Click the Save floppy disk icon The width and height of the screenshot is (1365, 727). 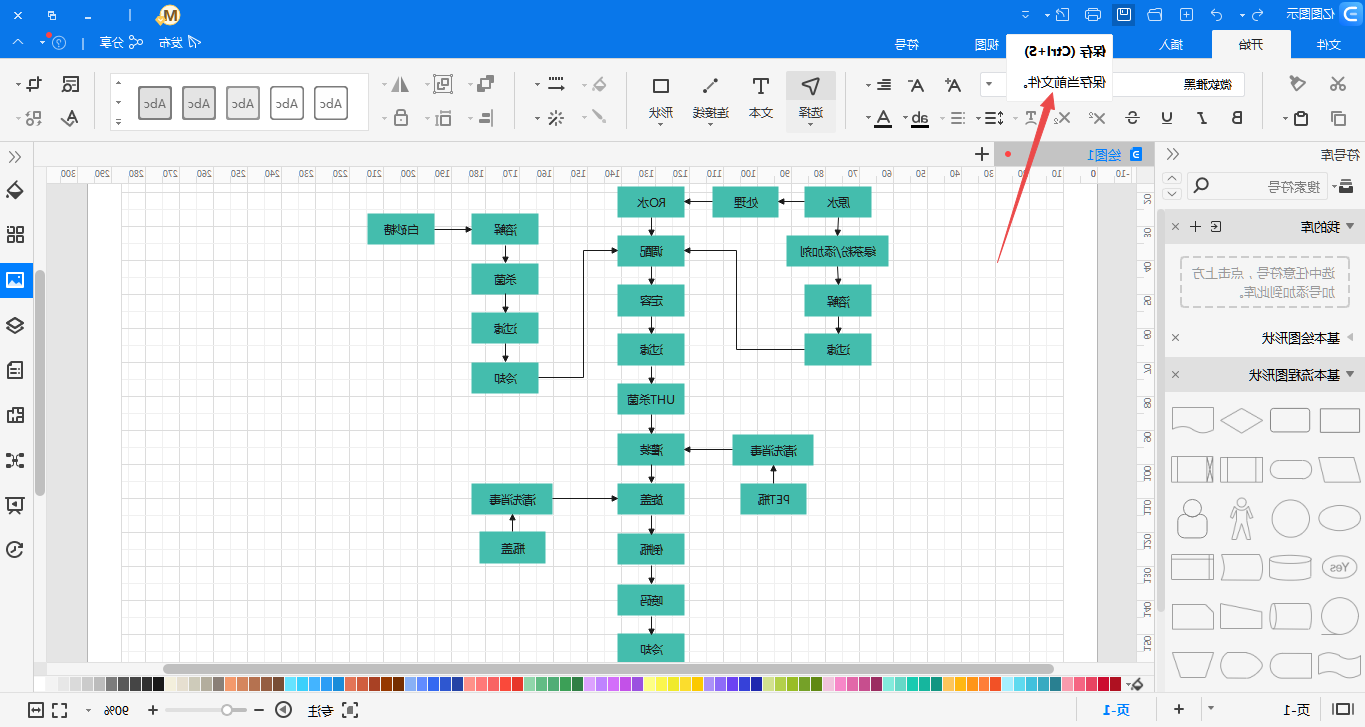1124,14
